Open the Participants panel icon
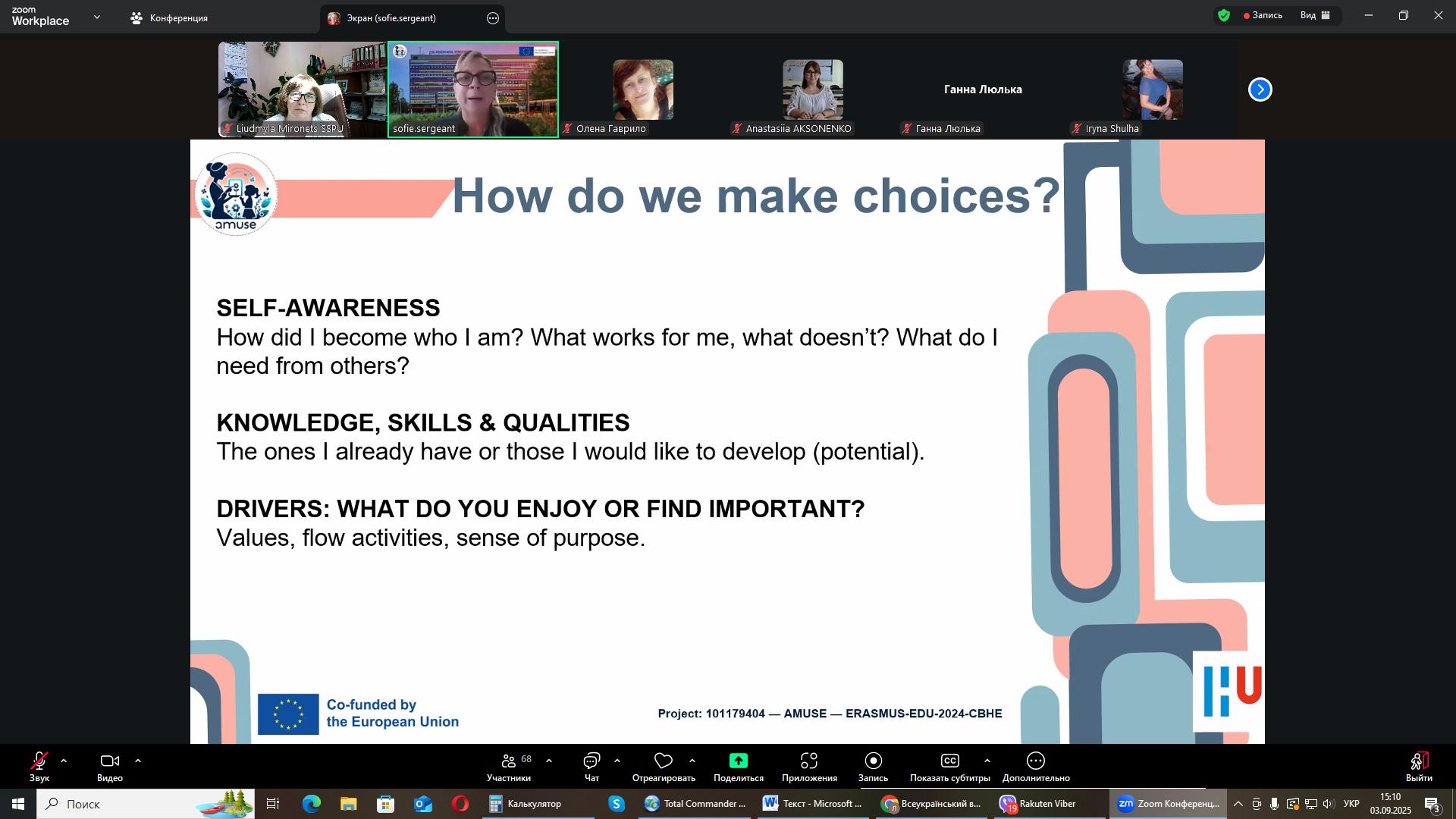Viewport: 1456px width, 819px height. tap(509, 761)
